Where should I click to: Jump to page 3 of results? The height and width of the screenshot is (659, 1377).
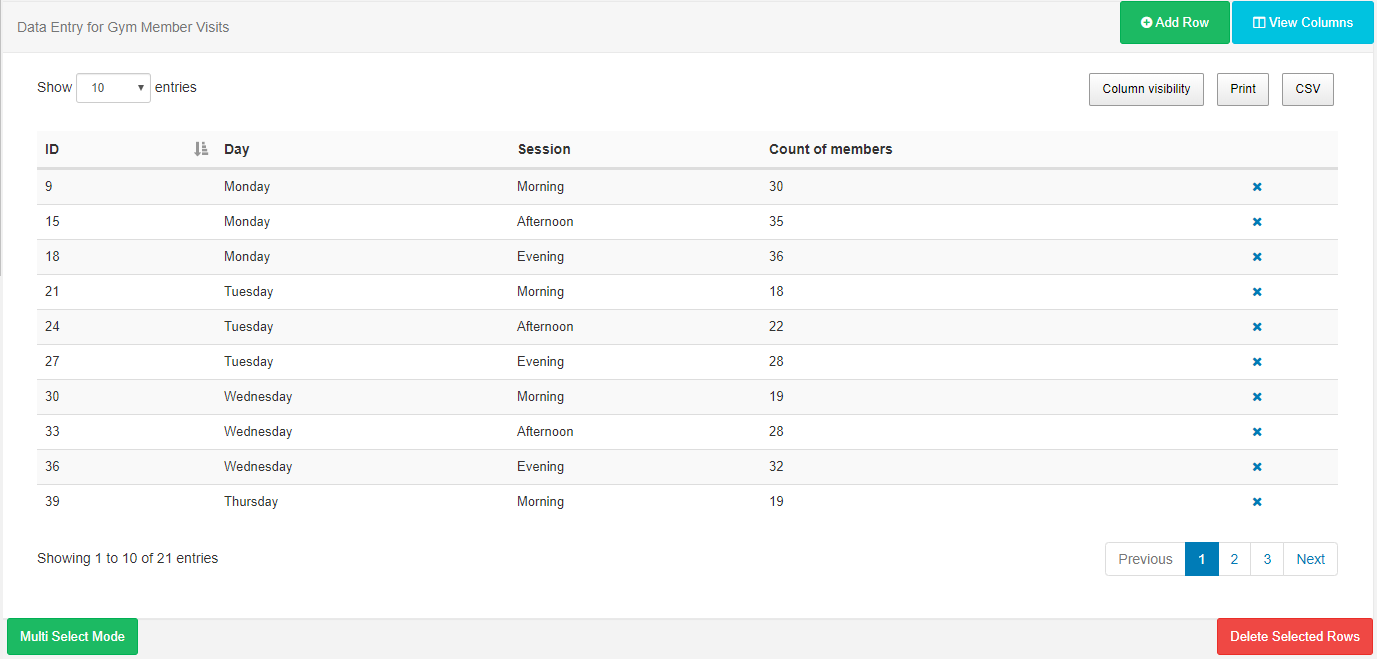point(1267,559)
